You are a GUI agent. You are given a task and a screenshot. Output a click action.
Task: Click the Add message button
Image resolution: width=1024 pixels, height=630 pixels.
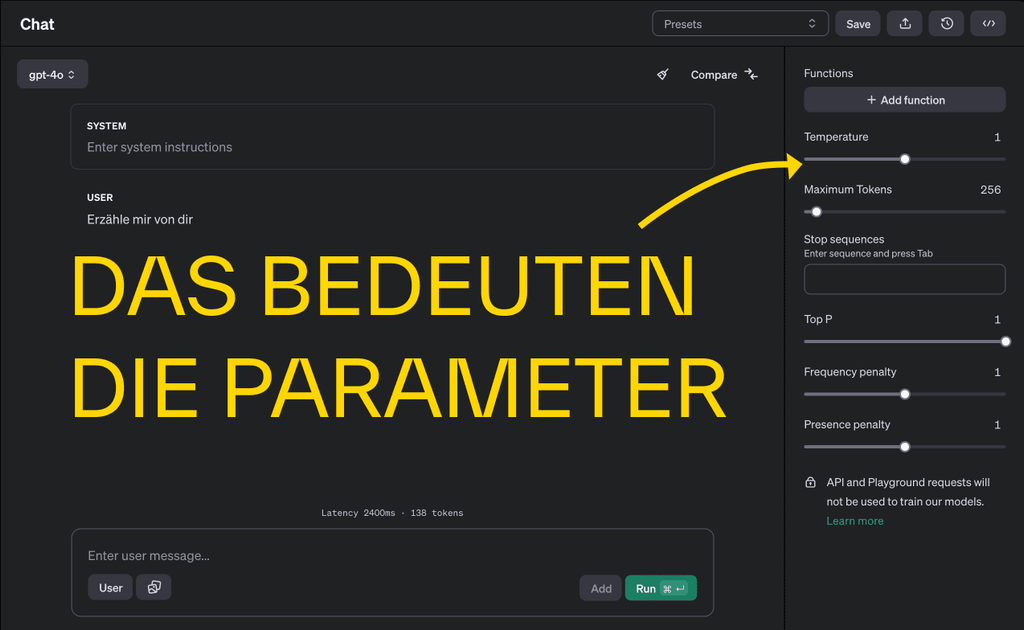click(600, 588)
